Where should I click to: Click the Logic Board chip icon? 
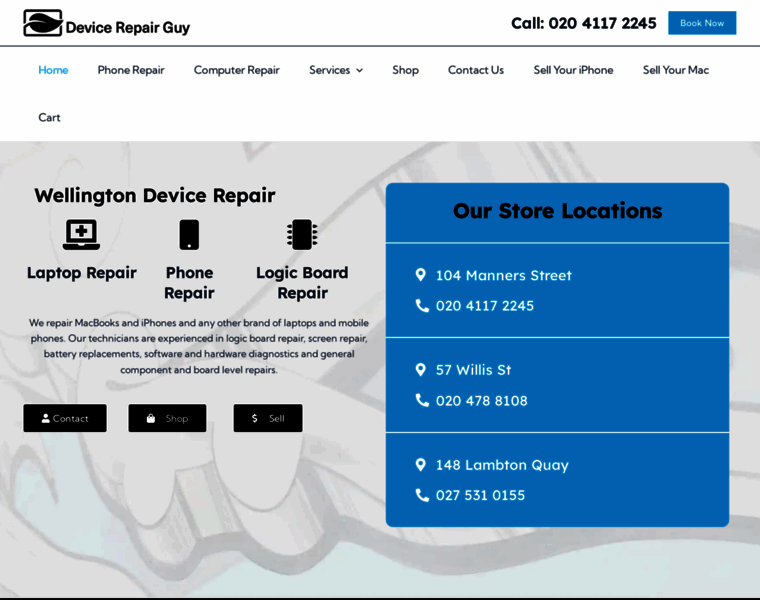click(x=302, y=235)
